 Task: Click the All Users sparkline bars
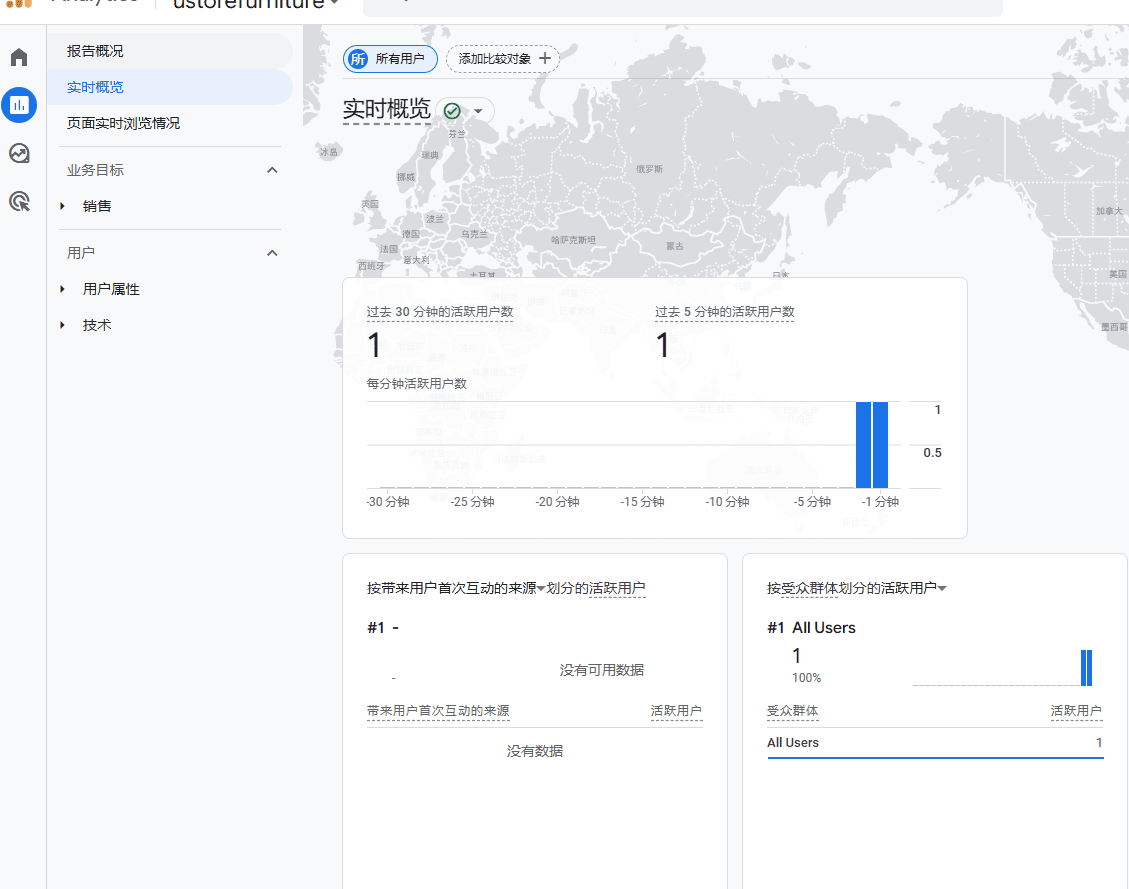[x=1087, y=668]
